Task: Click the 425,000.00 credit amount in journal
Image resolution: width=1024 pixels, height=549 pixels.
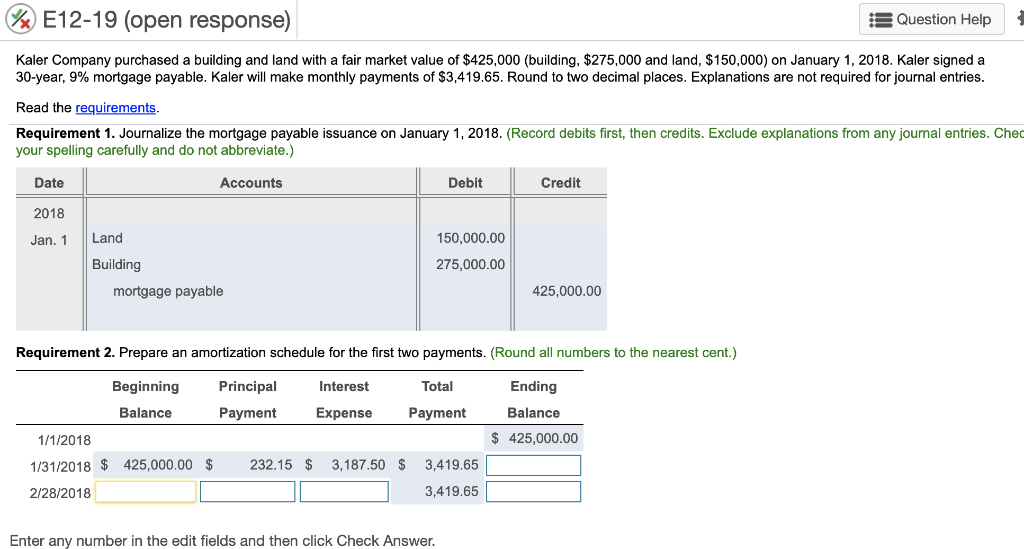Action: coord(566,291)
